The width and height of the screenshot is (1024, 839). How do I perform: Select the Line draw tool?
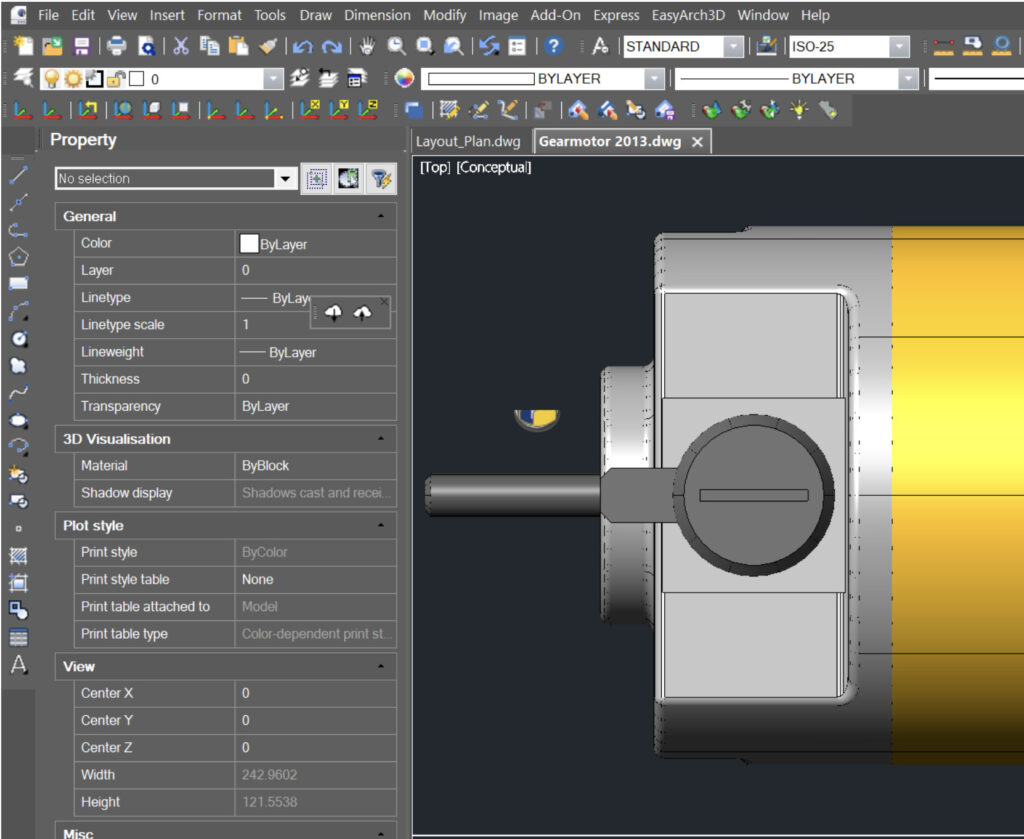(x=18, y=176)
